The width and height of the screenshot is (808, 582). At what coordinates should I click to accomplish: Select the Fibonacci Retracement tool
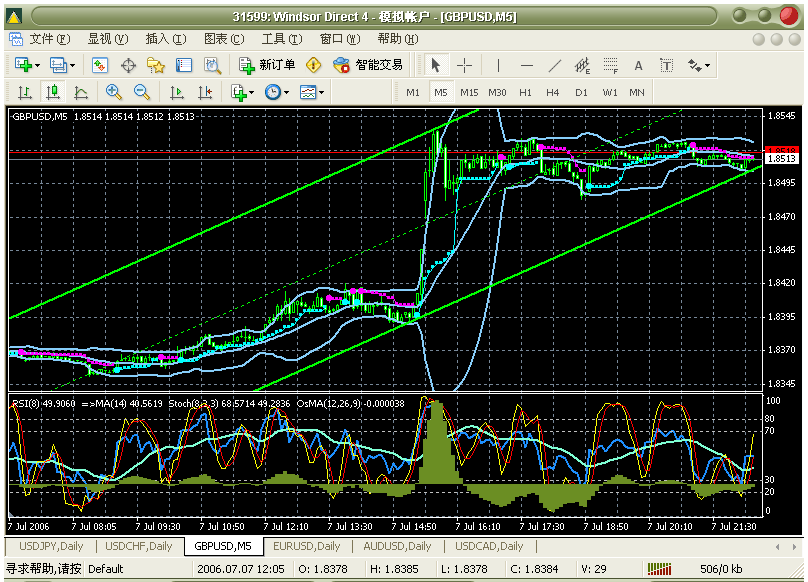pyautogui.click(x=610, y=65)
